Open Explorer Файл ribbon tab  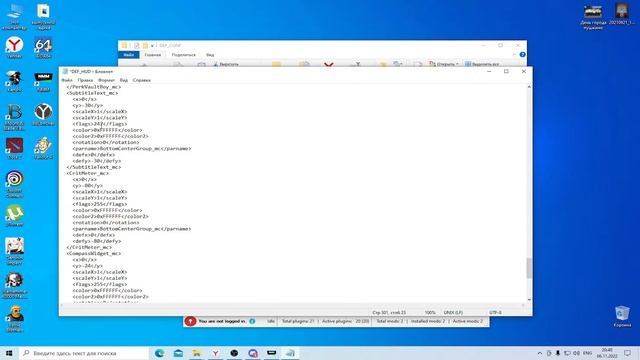click(x=129, y=55)
